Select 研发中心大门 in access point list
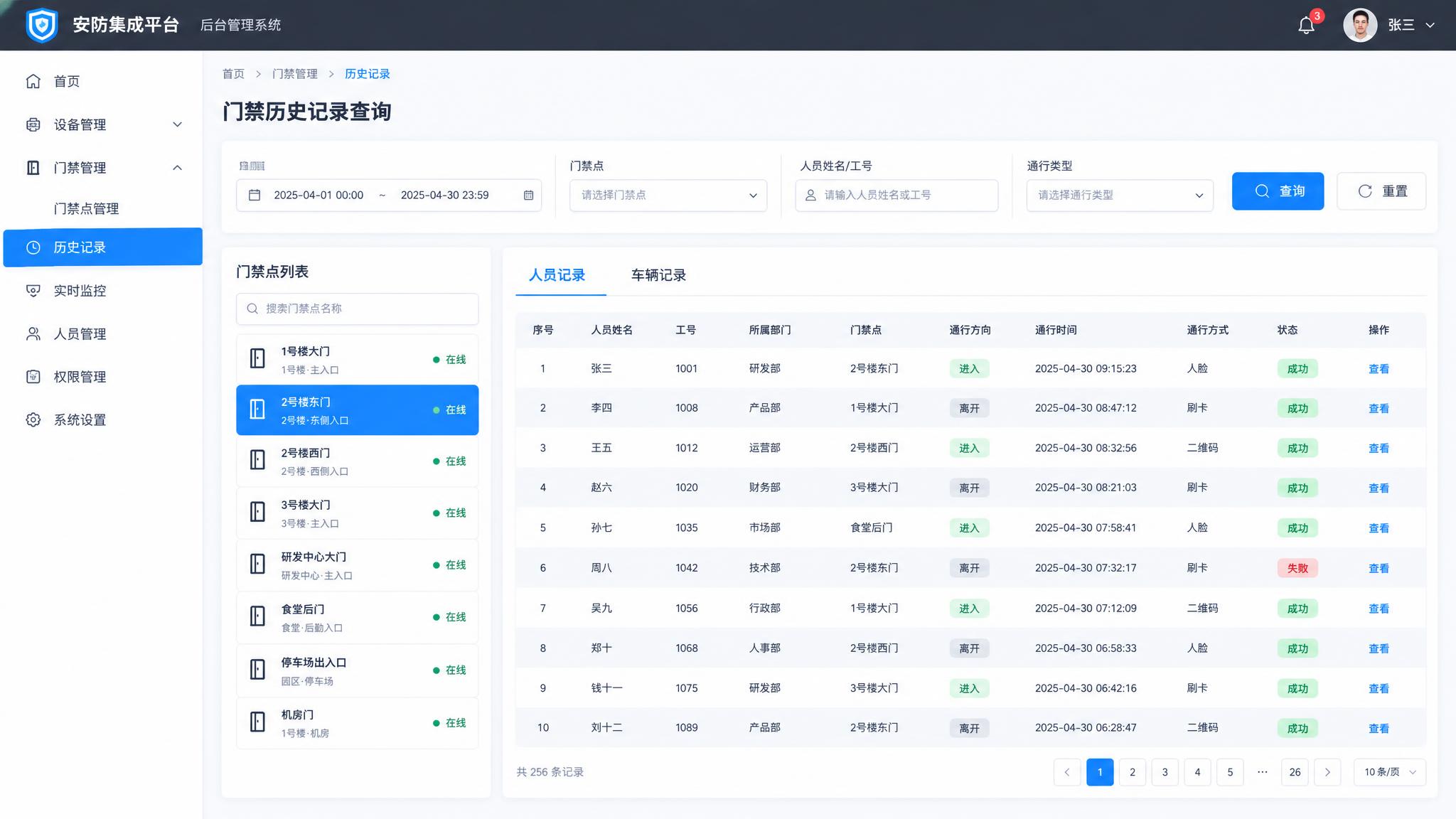This screenshot has width=1456, height=819. [357, 565]
